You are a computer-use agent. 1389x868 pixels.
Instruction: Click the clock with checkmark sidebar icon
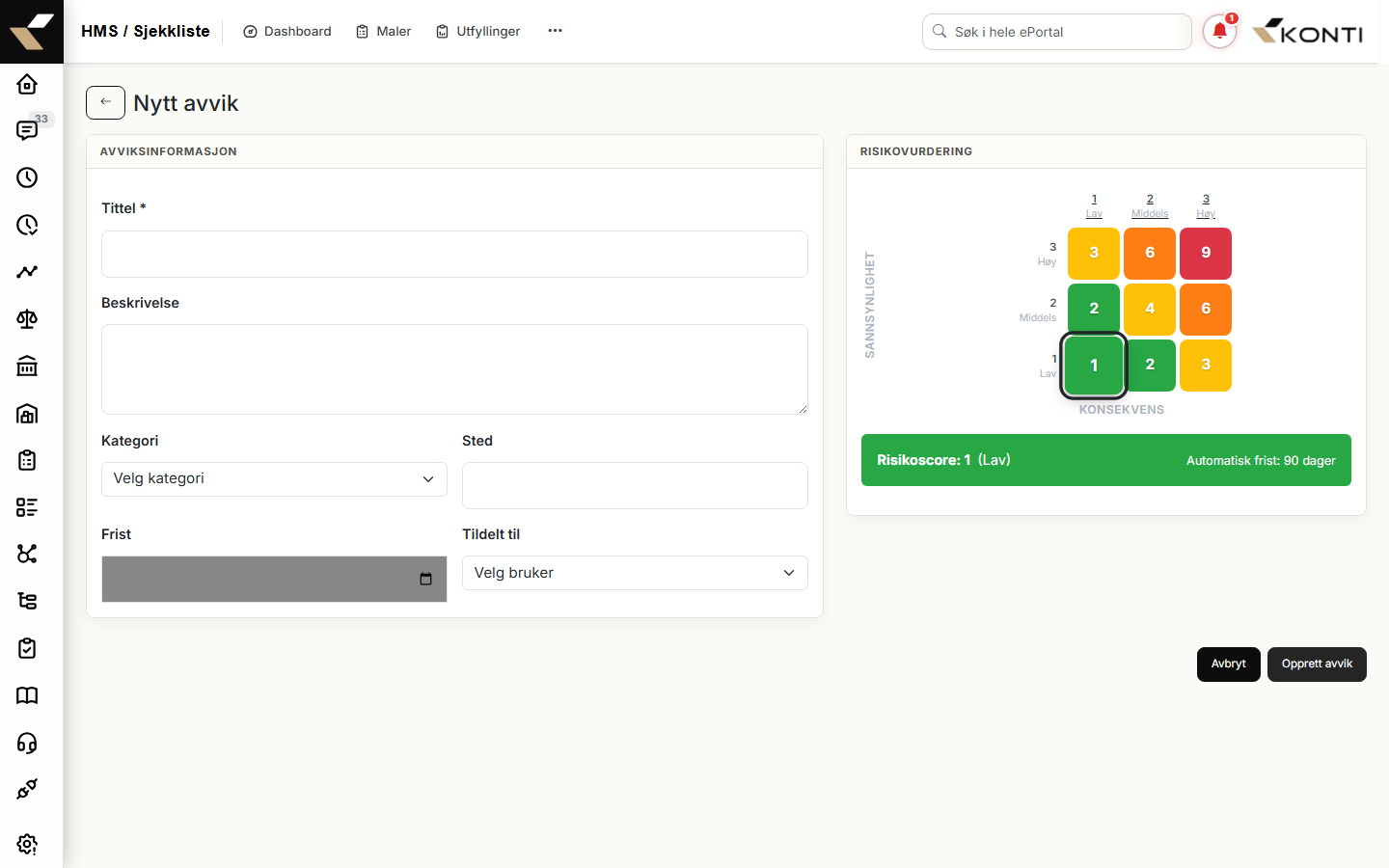(27, 225)
